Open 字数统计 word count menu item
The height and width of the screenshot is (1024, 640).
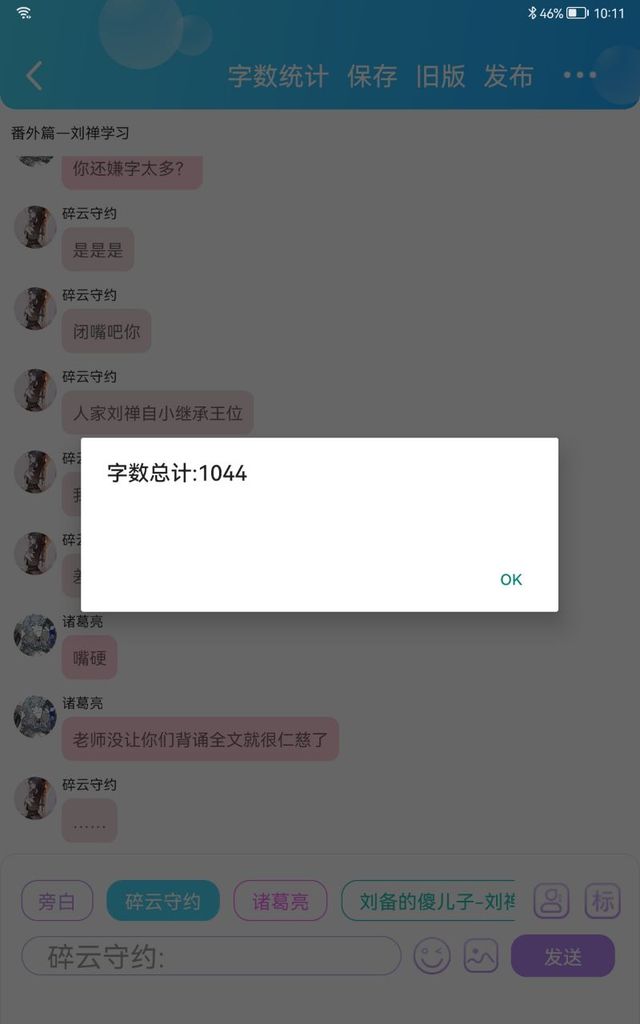coord(278,76)
